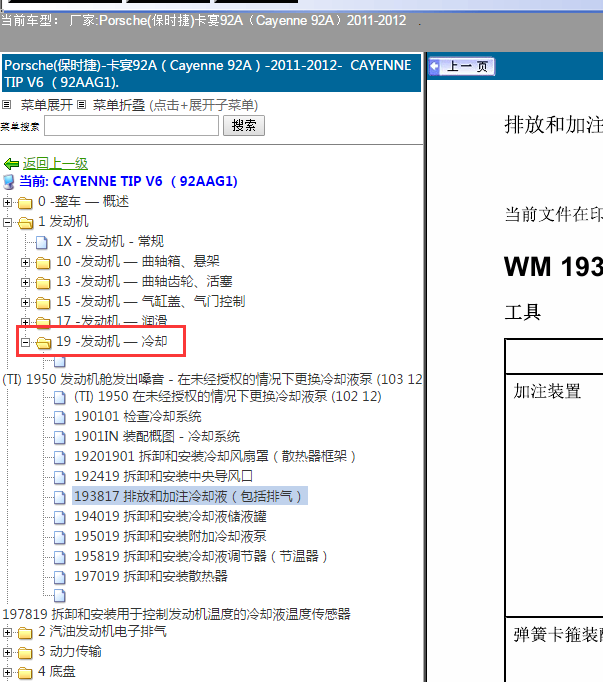Open 10 -发动机 — 曲轴箱、悬架 folder label
This screenshot has width=603, height=682.
(137, 261)
